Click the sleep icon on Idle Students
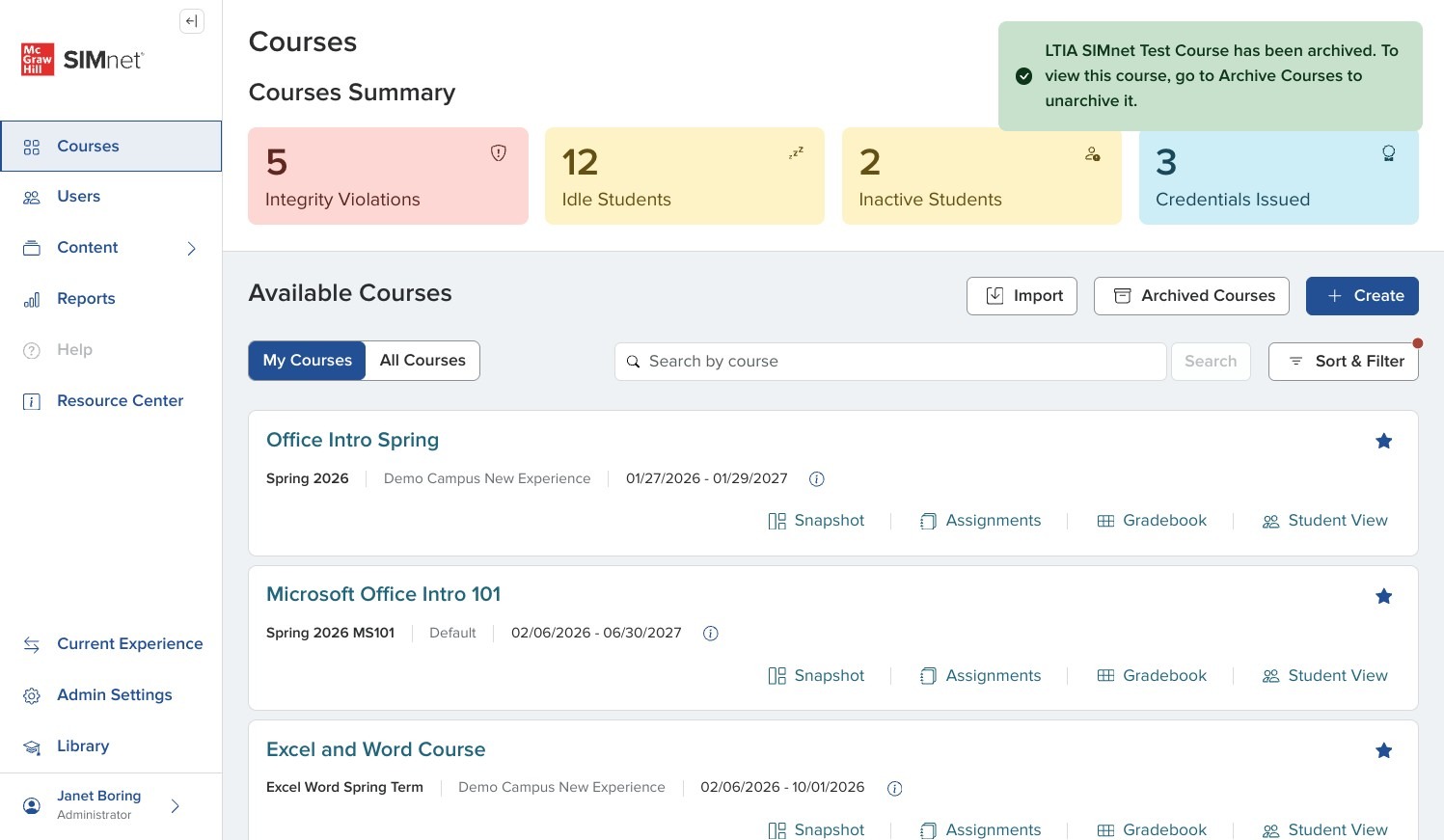 (796, 152)
